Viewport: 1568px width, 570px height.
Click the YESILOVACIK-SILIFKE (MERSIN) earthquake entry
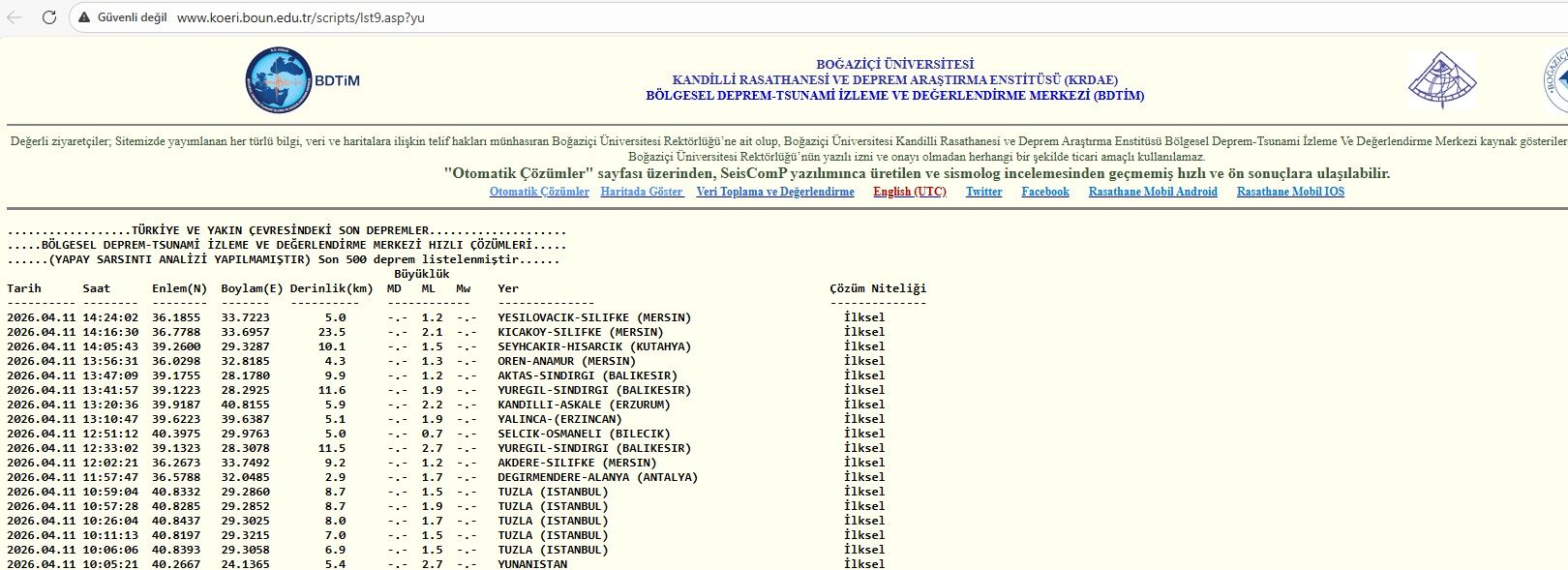pyautogui.click(x=594, y=317)
